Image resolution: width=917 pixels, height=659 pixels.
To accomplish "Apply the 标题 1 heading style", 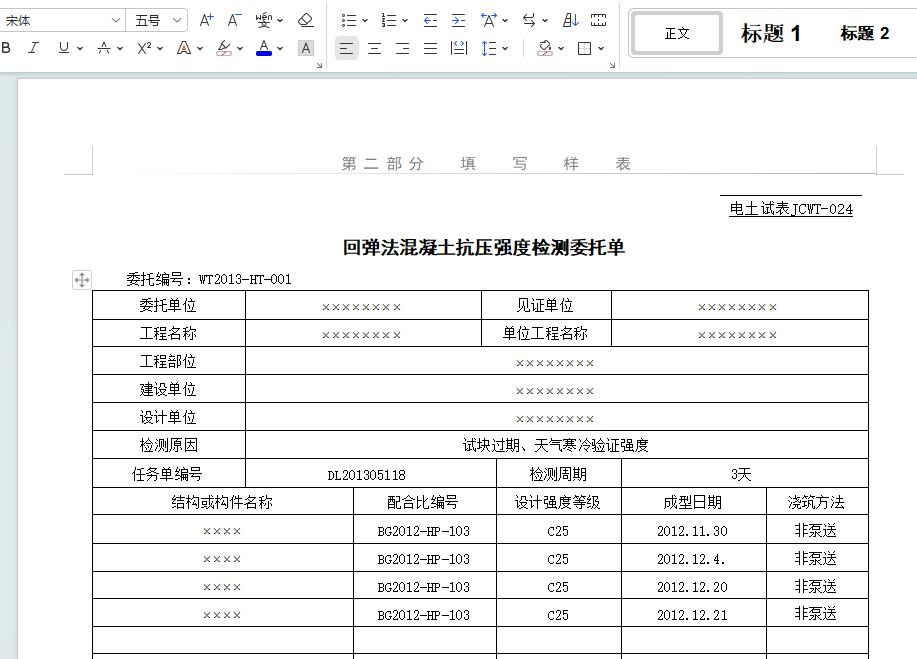I will 770,33.
